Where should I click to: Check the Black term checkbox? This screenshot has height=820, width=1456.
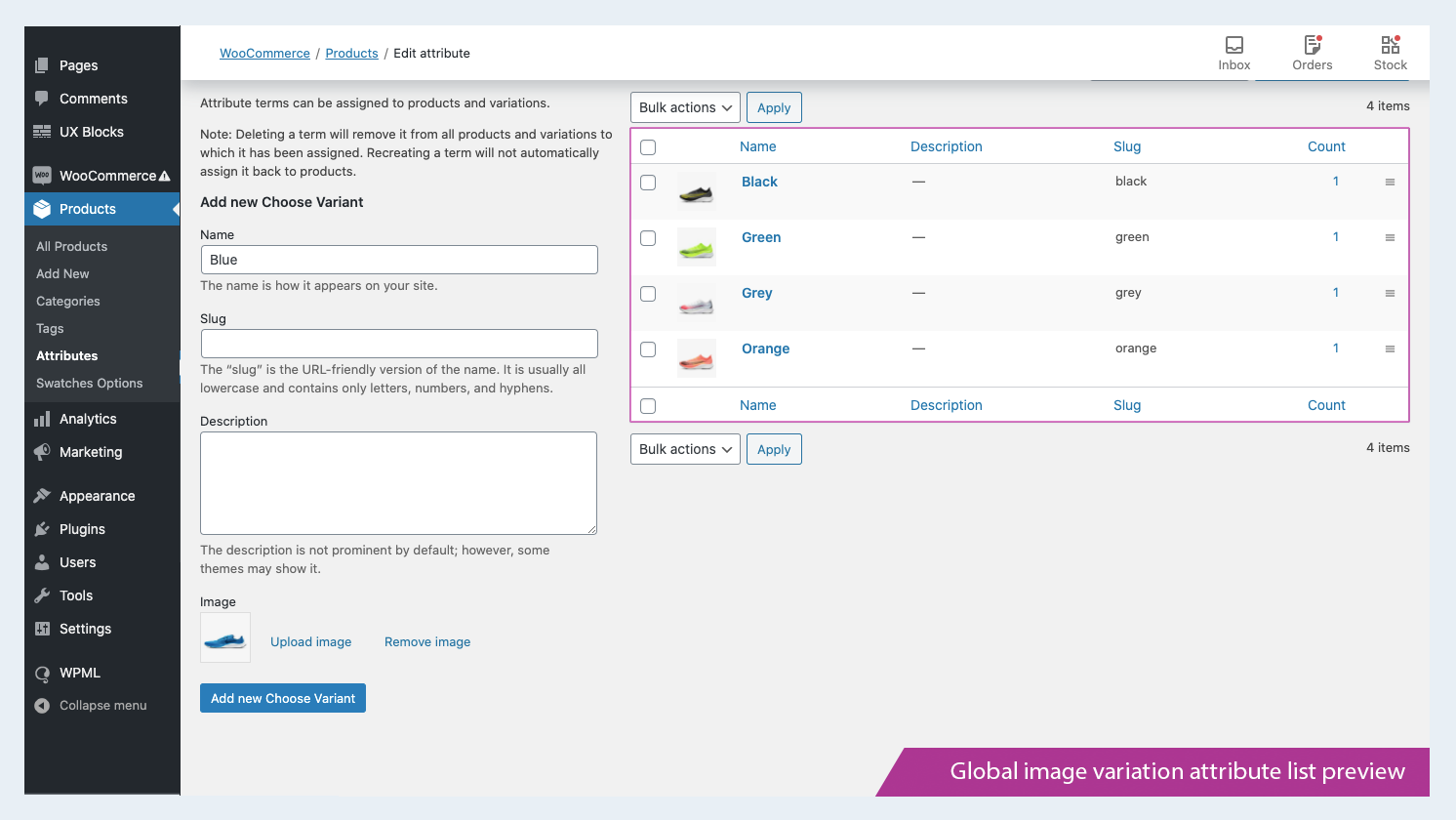[x=648, y=183]
